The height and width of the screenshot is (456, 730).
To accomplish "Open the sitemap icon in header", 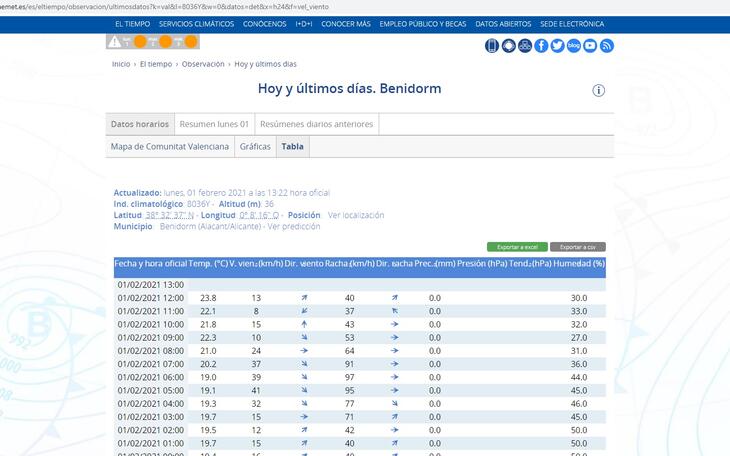I will pos(525,46).
